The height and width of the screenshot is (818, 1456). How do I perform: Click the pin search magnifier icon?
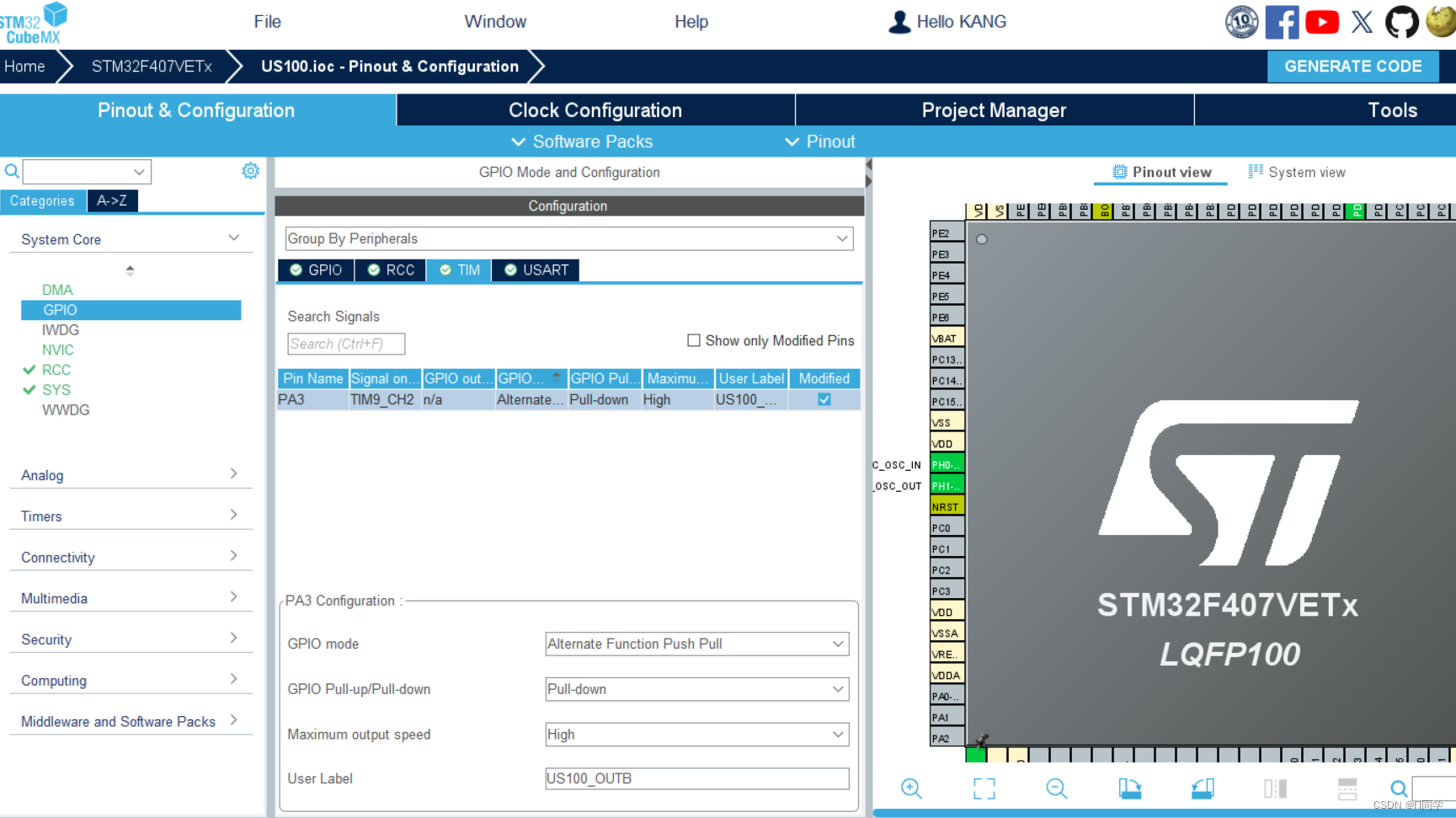1399,789
